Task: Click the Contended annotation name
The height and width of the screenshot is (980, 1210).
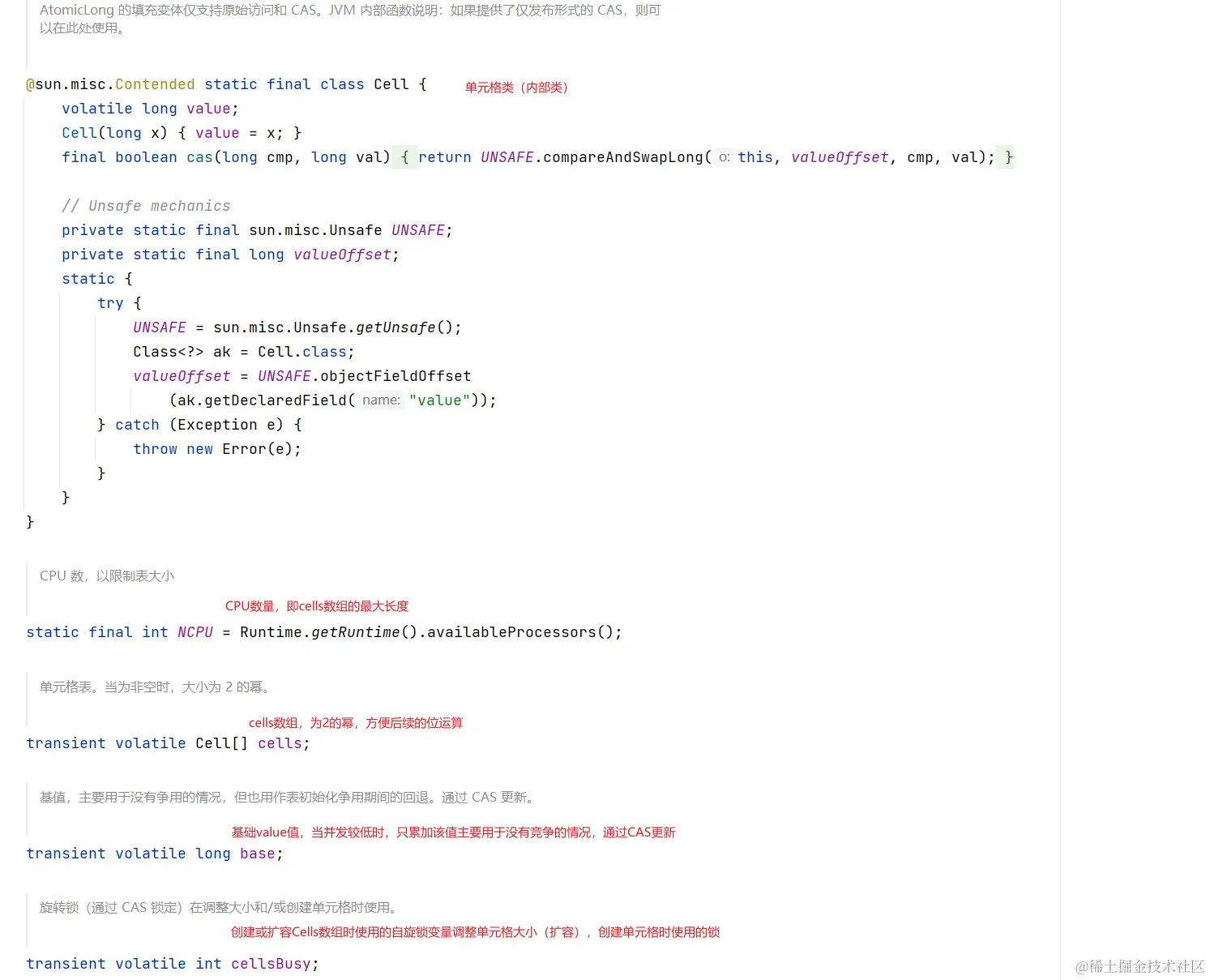Action: (155, 84)
